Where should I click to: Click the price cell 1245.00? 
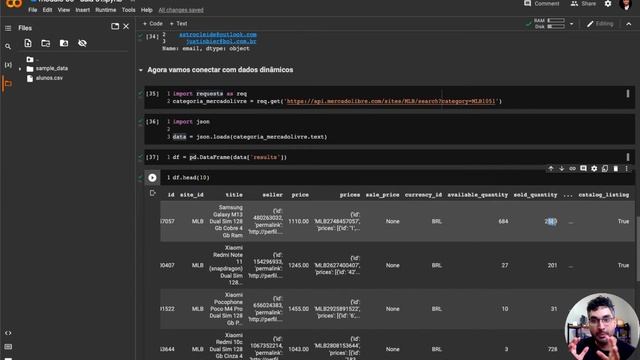point(298,265)
